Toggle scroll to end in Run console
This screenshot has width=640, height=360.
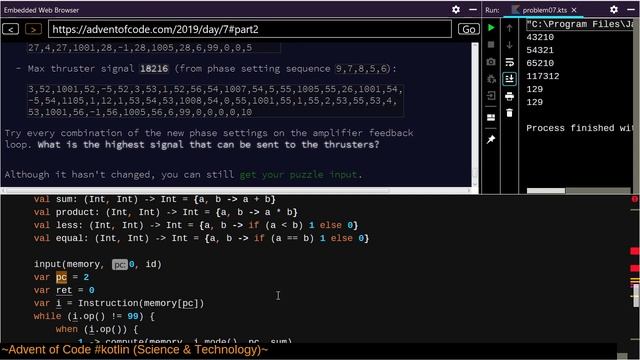click(509, 79)
